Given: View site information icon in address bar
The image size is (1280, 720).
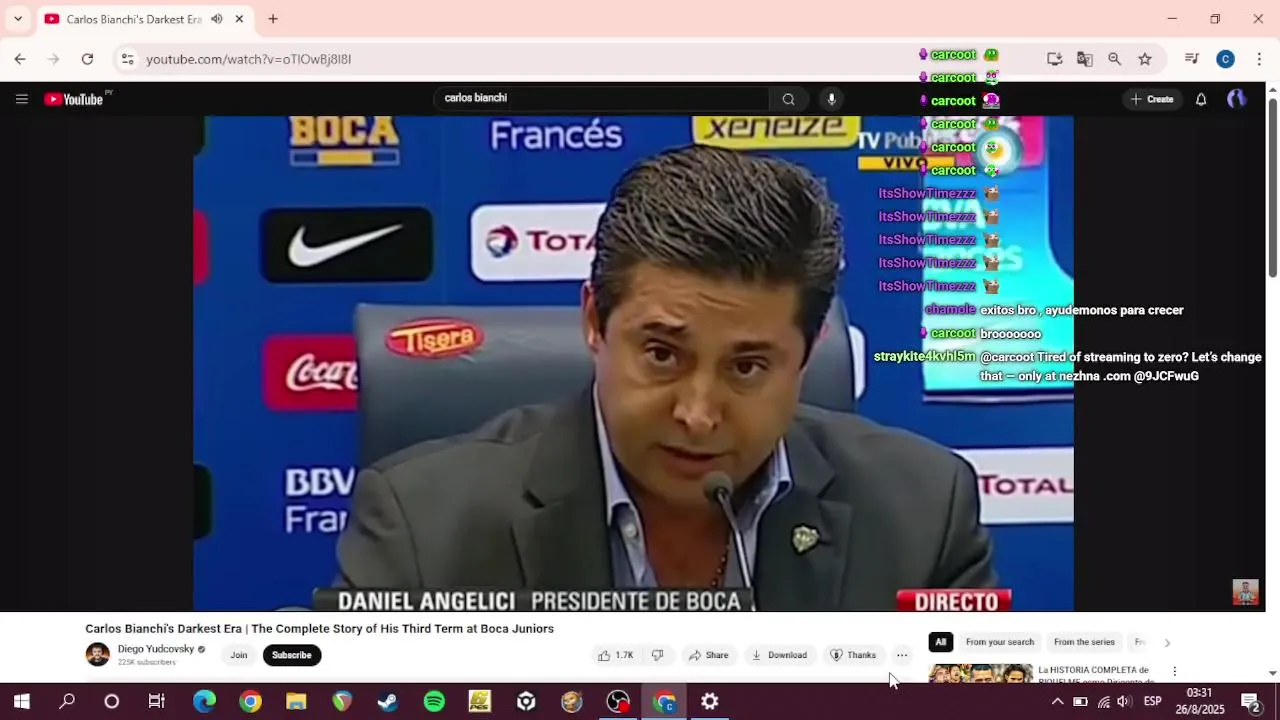Looking at the screenshot, I should 127,59.
